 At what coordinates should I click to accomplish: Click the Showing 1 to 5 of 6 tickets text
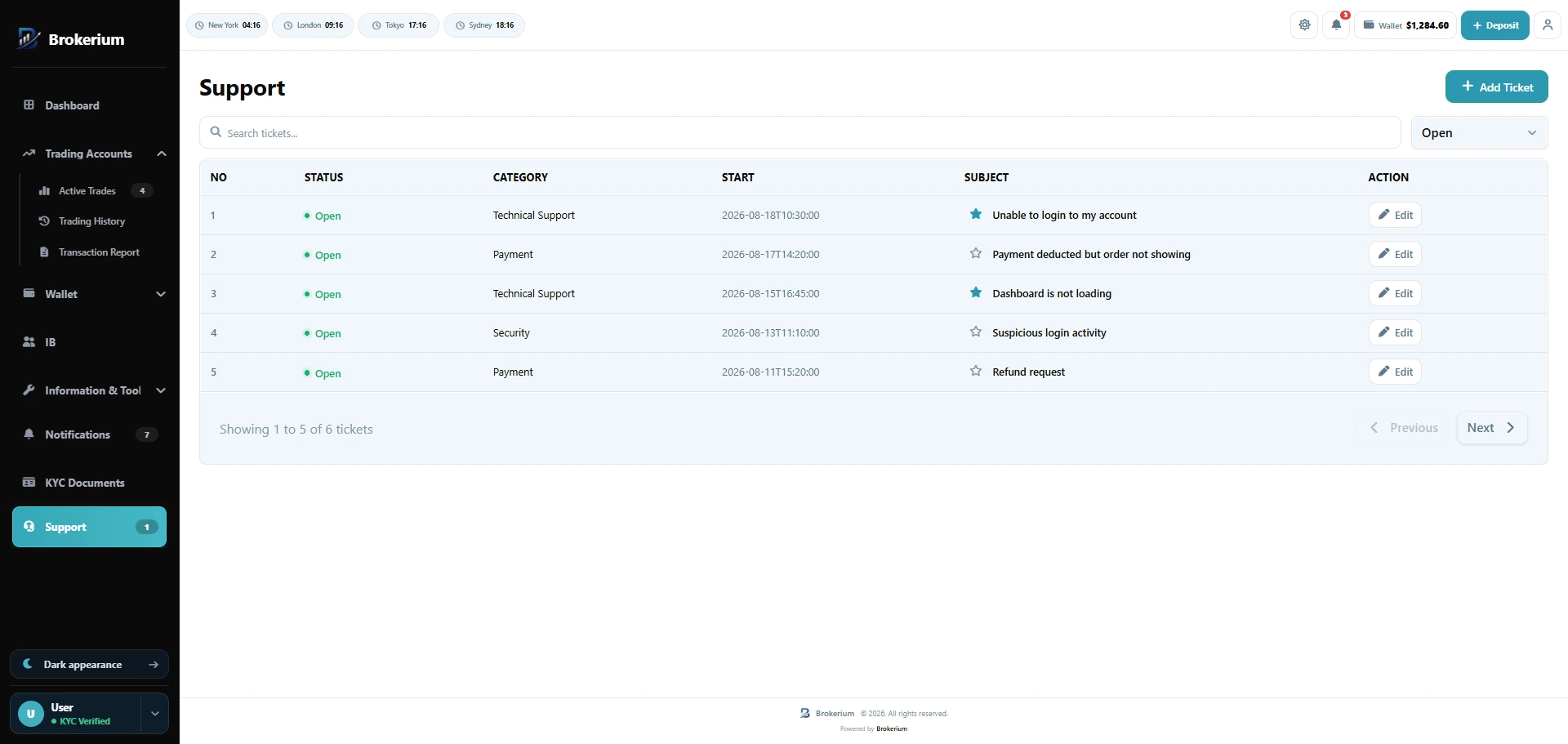(x=296, y=430)
